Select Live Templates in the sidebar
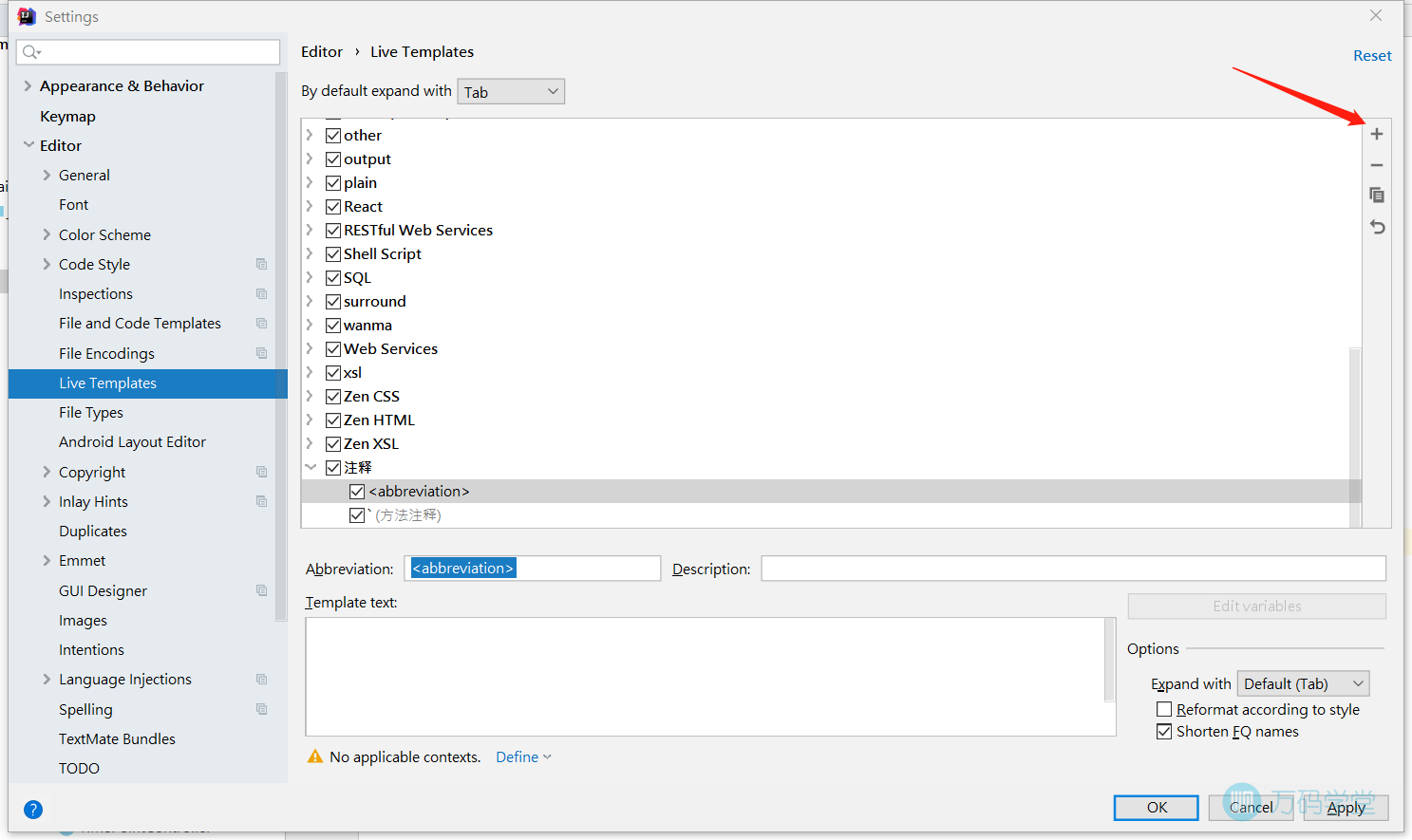The height and width of the screenshot is (840, 1412). pos(148,383)
